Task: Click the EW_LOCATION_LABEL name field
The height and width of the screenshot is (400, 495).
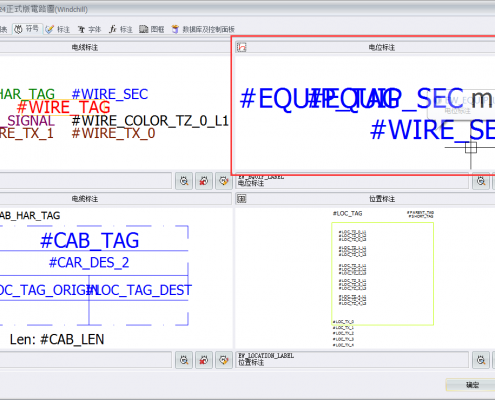Action: 352,360
